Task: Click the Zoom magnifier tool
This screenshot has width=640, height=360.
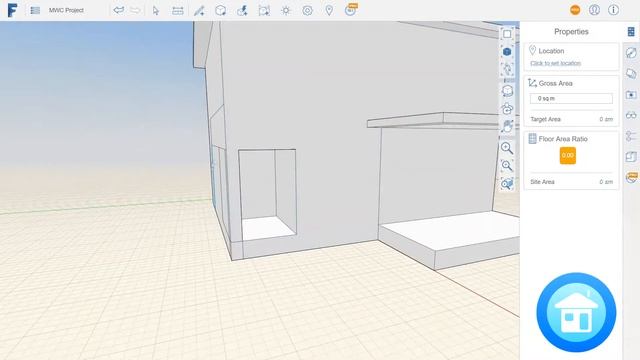Action: [x=507, y=148]
